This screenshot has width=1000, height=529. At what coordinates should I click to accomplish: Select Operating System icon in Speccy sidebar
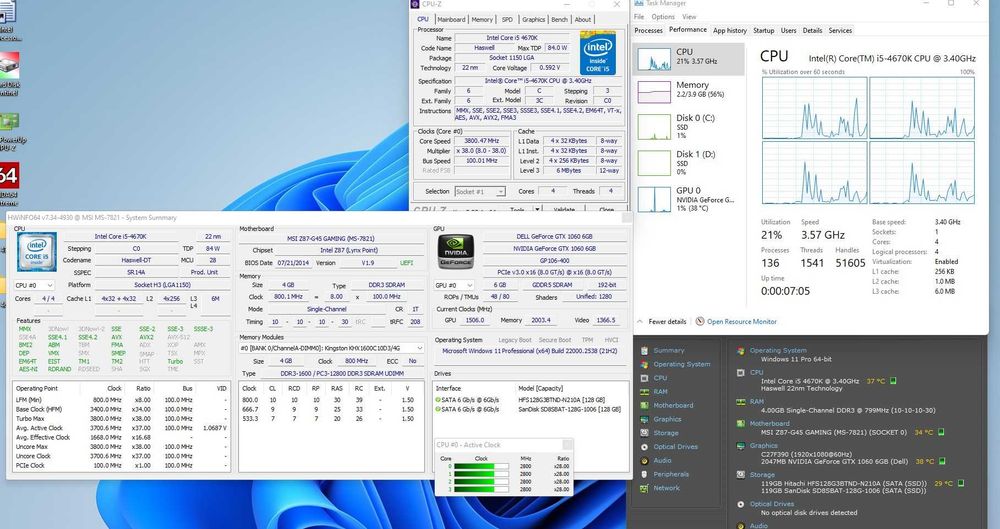point(644,364)
